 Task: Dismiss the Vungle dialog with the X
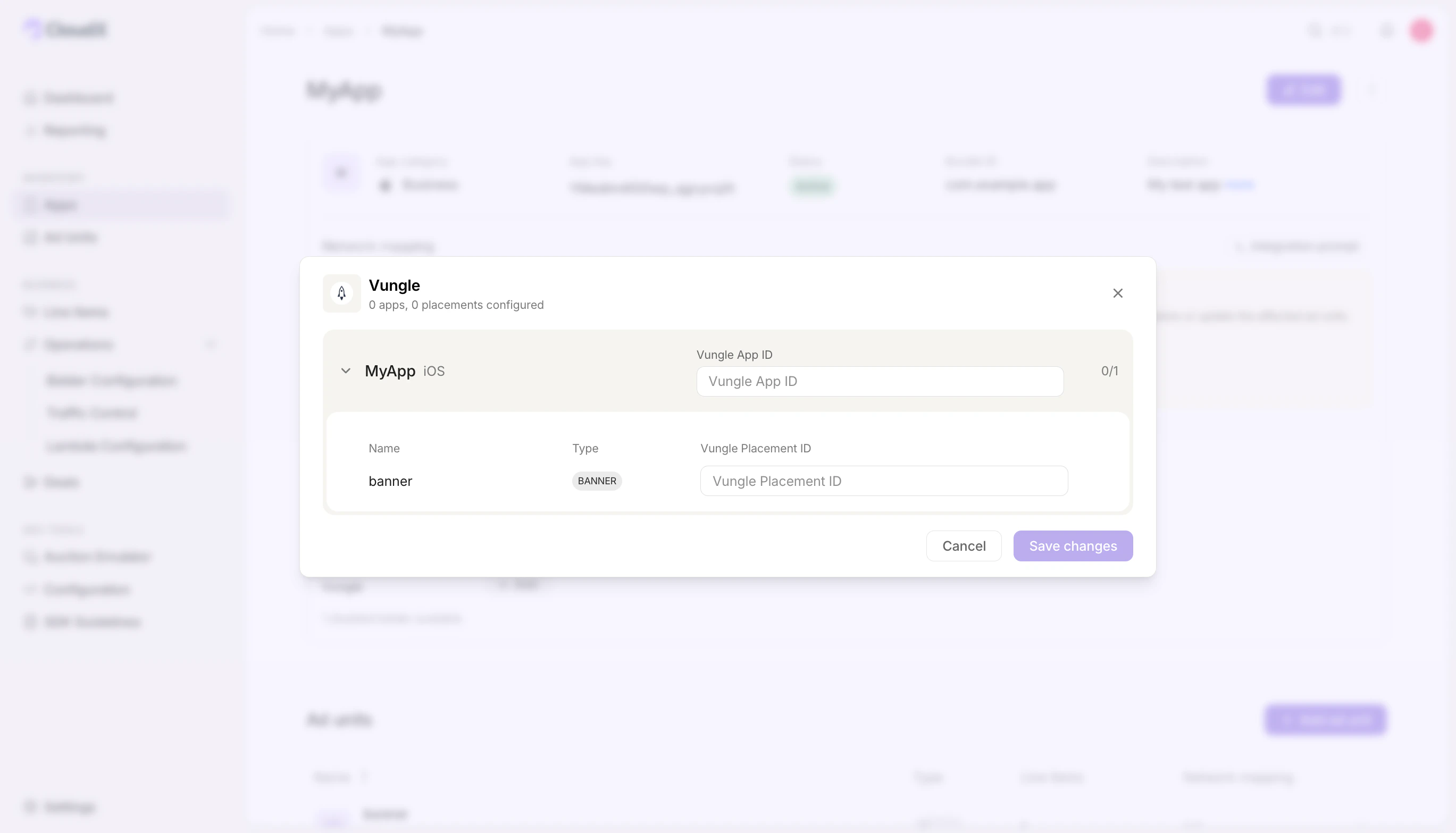[1118, 293]
